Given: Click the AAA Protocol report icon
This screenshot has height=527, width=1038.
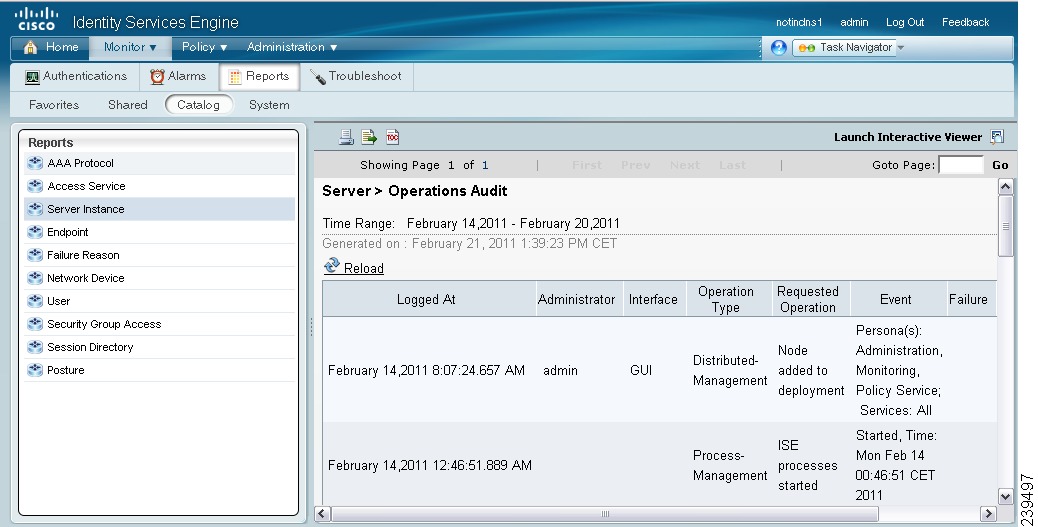Looking at the screenshot, I should pos(36,163).
